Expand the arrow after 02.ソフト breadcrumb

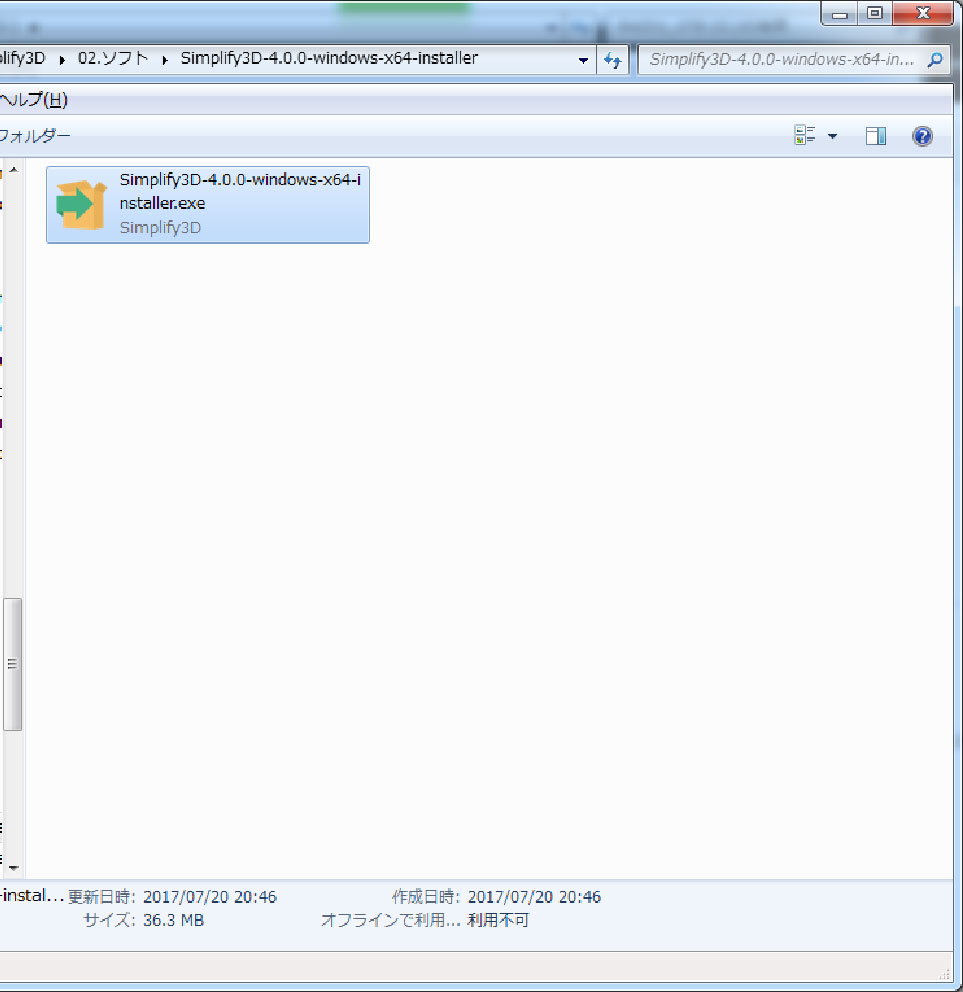point(164,60)
